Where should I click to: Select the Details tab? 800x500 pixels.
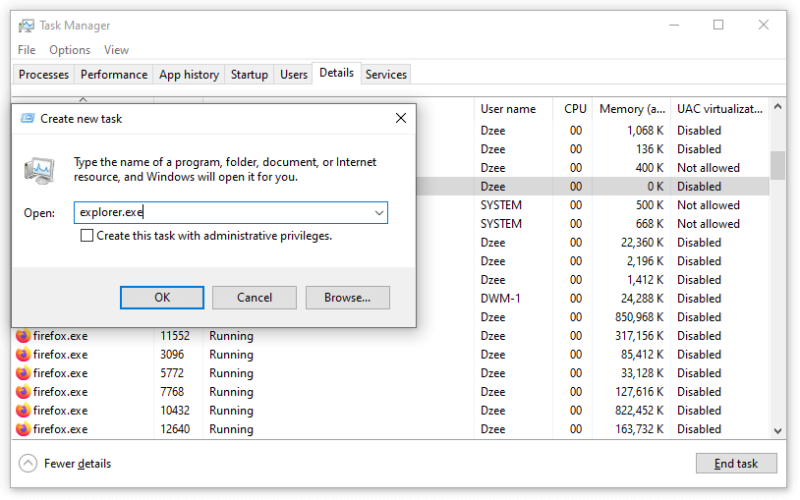click(337, 73)
